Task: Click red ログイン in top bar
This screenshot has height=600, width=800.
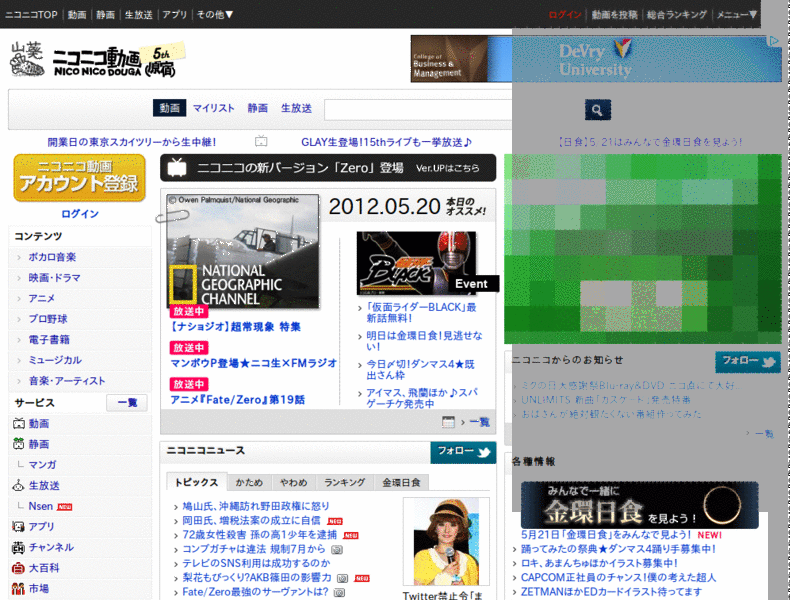Action: coord(565,15)
